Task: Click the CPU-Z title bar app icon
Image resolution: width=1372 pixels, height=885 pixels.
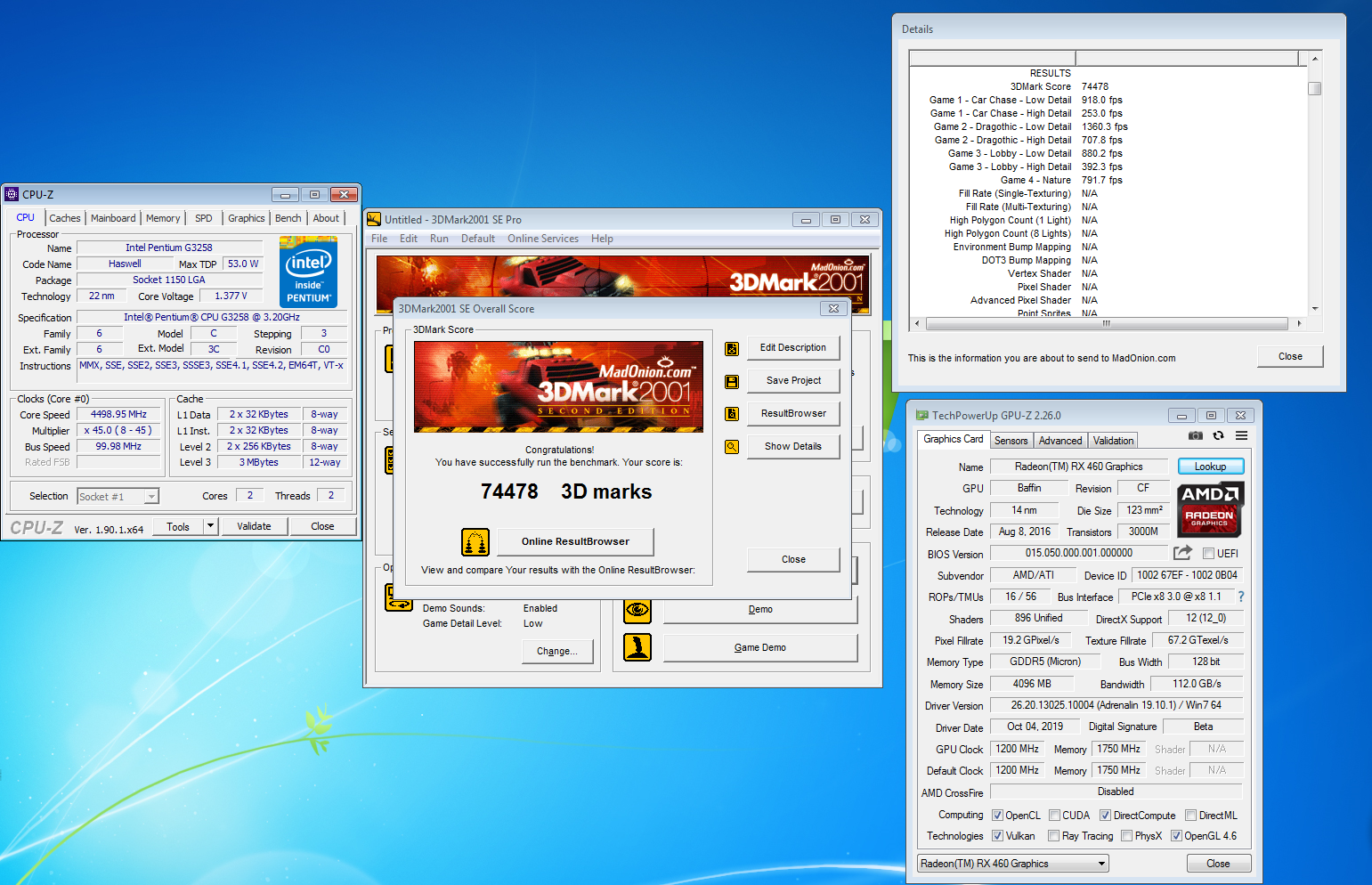Action: (12, 194)
